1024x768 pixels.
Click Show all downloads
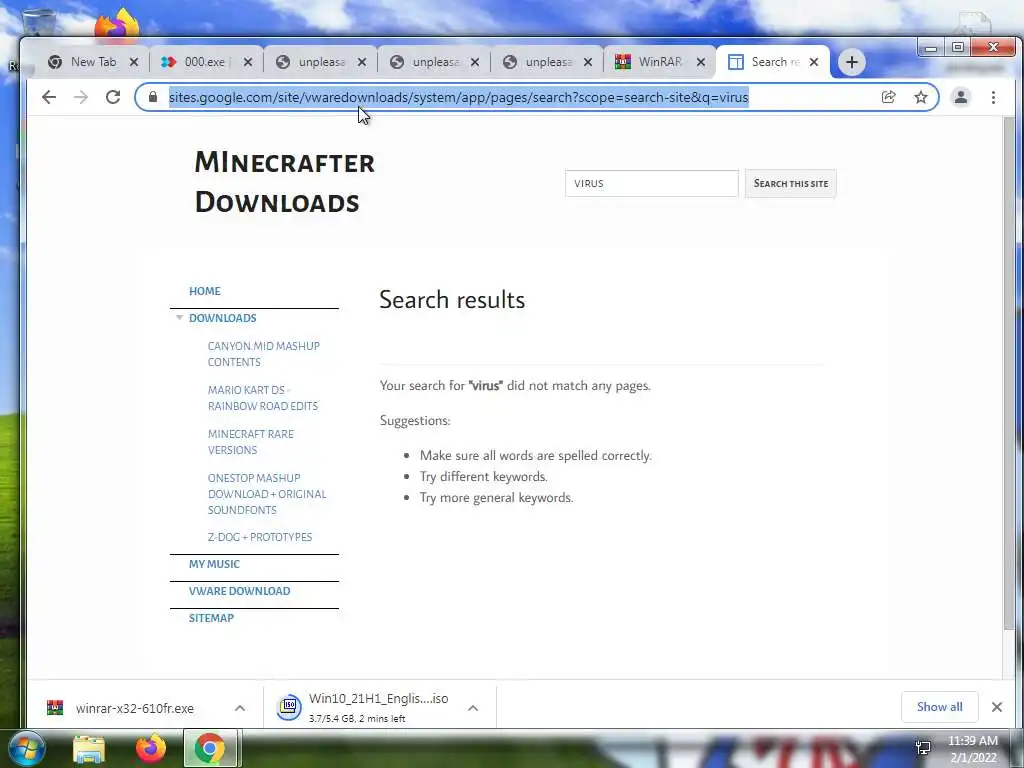pos(939,707)
